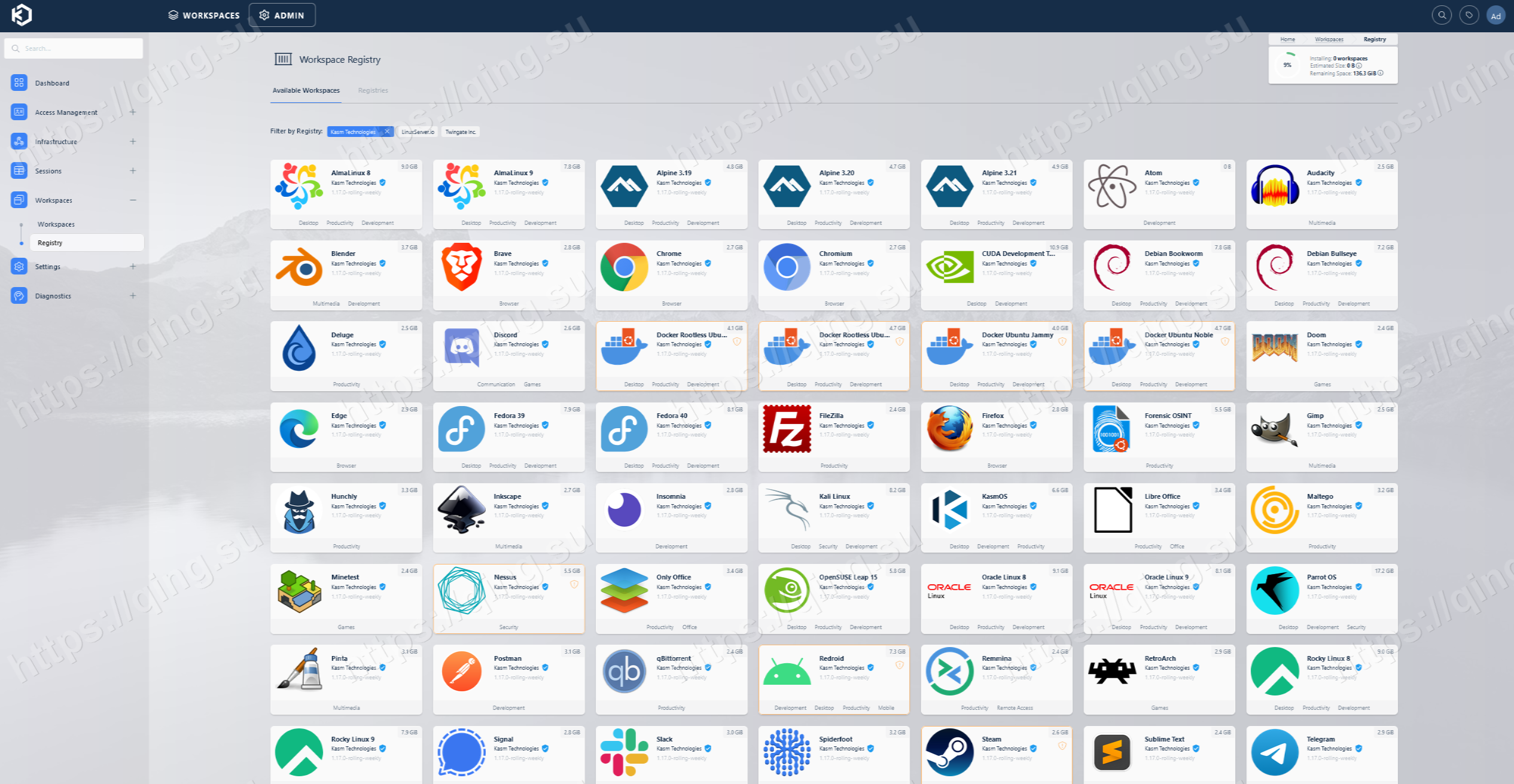
Task: Select the Kali Linux dragon icon
Action: point(787,510)
